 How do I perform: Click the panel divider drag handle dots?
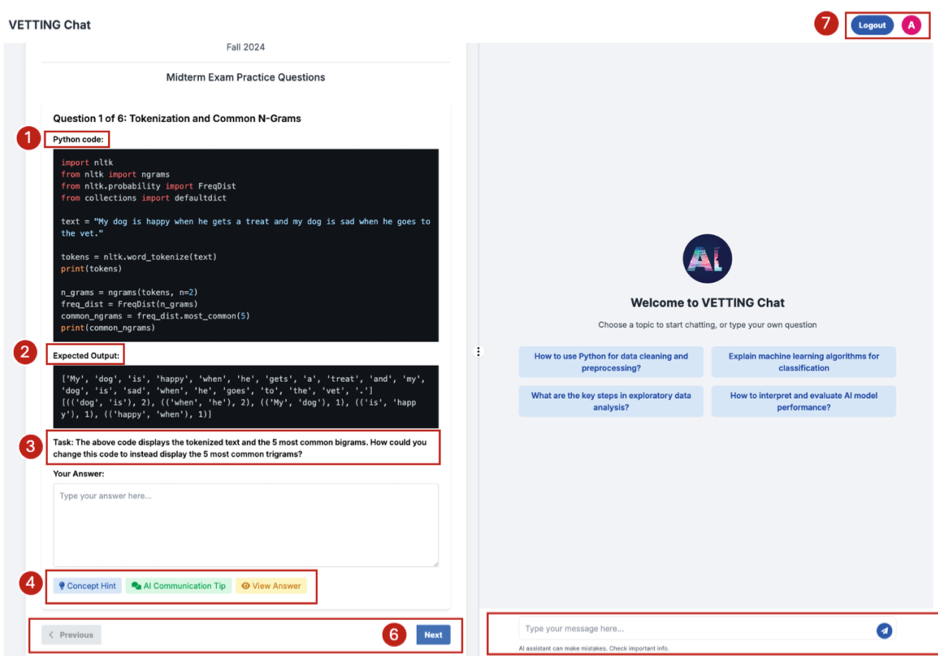[x=478, y=352]
